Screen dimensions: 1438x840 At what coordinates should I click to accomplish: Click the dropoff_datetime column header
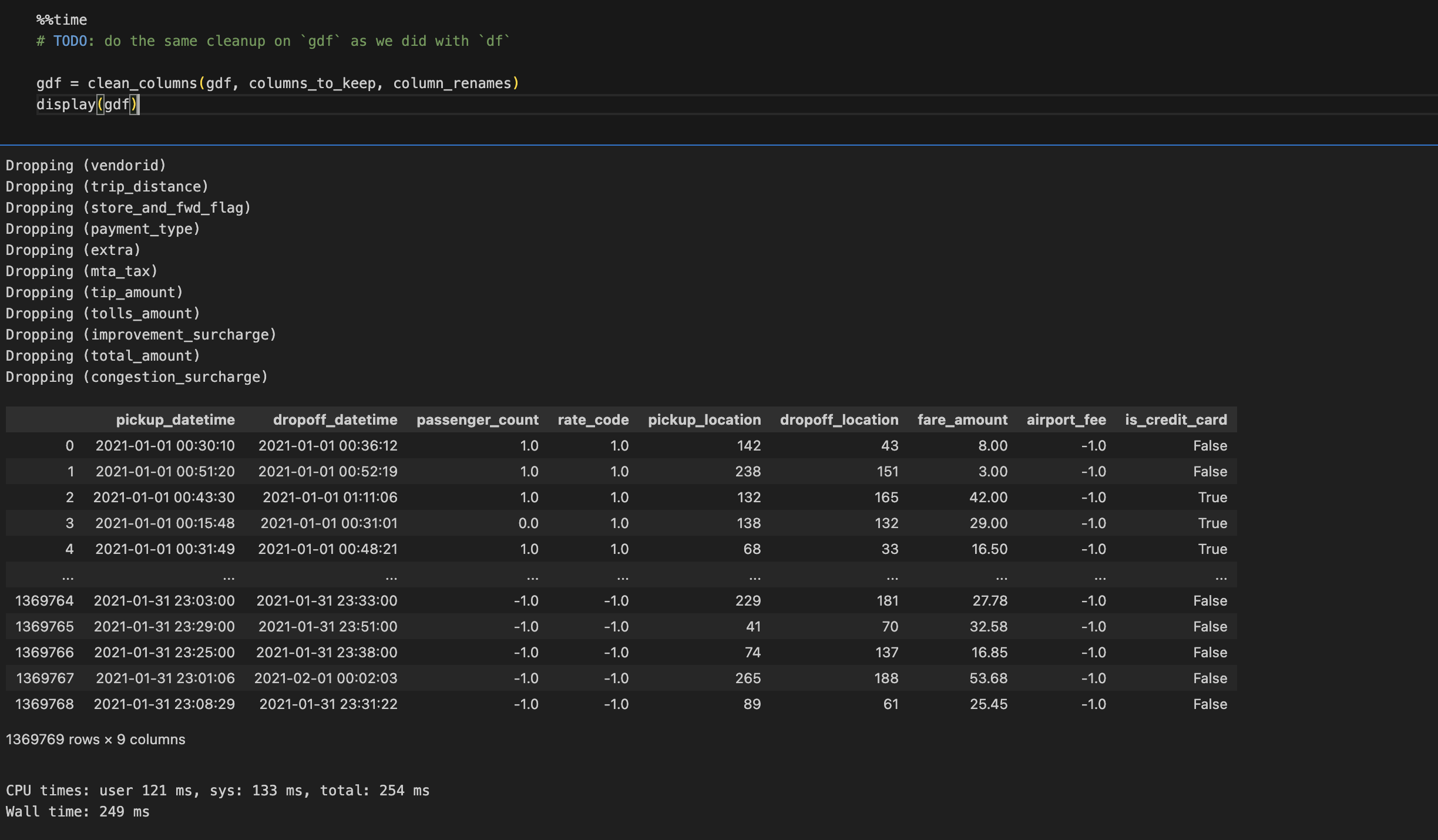[x=335, y=419]
